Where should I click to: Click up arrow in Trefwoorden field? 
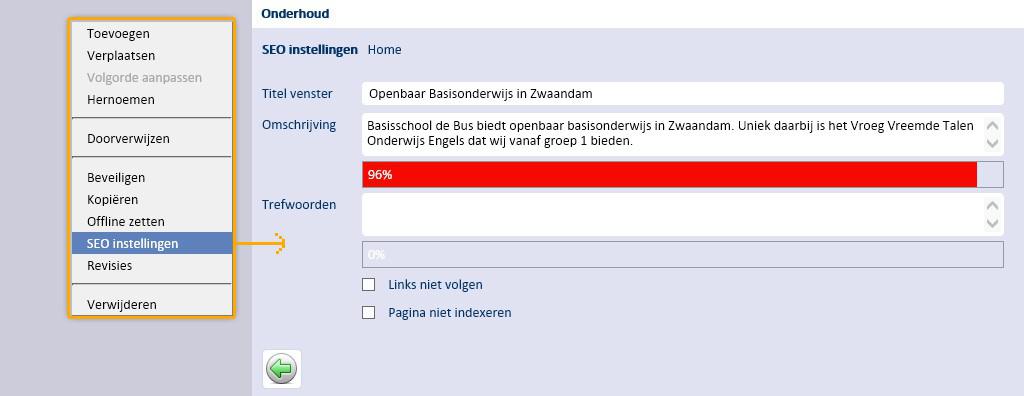(992, 205)
